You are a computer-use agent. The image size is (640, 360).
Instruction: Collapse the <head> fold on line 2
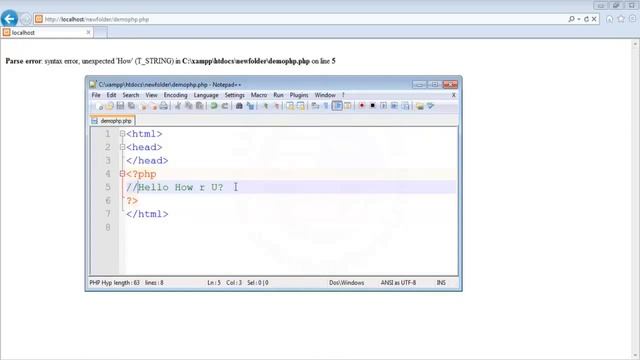coord(122,147)
